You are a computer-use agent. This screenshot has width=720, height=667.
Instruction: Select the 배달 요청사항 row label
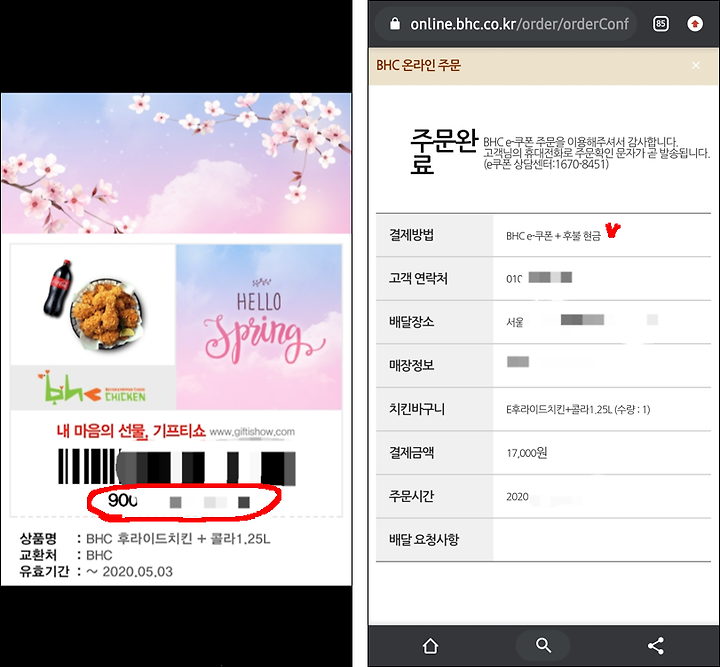click(424, 539)
